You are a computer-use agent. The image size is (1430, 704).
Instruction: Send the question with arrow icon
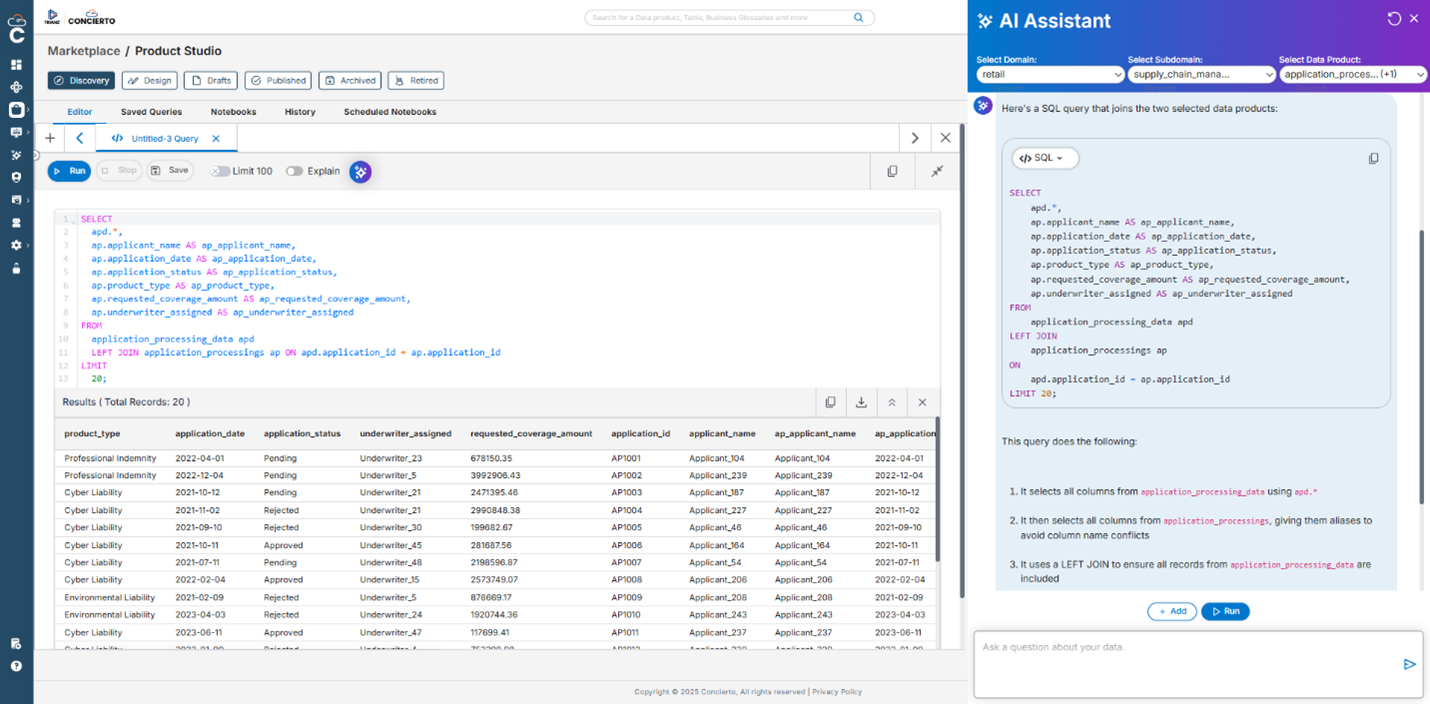[1409, 664]
